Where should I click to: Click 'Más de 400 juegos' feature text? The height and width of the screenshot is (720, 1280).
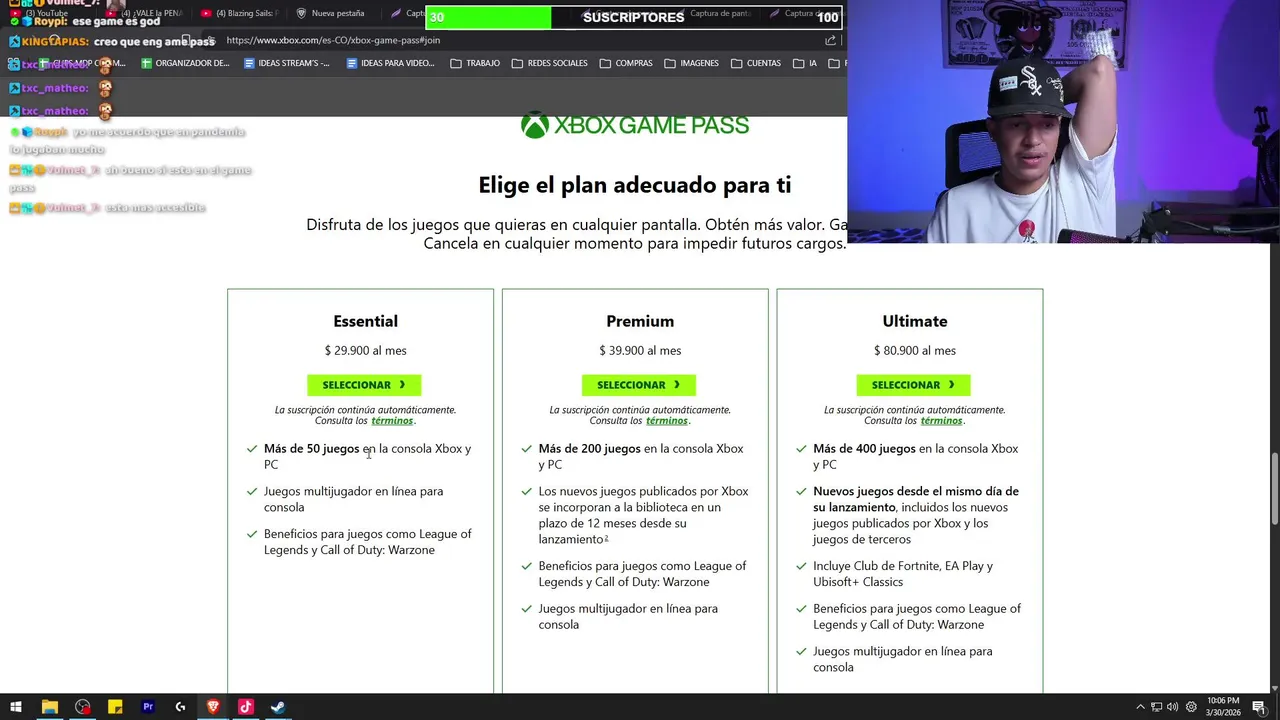click(864, 448)
